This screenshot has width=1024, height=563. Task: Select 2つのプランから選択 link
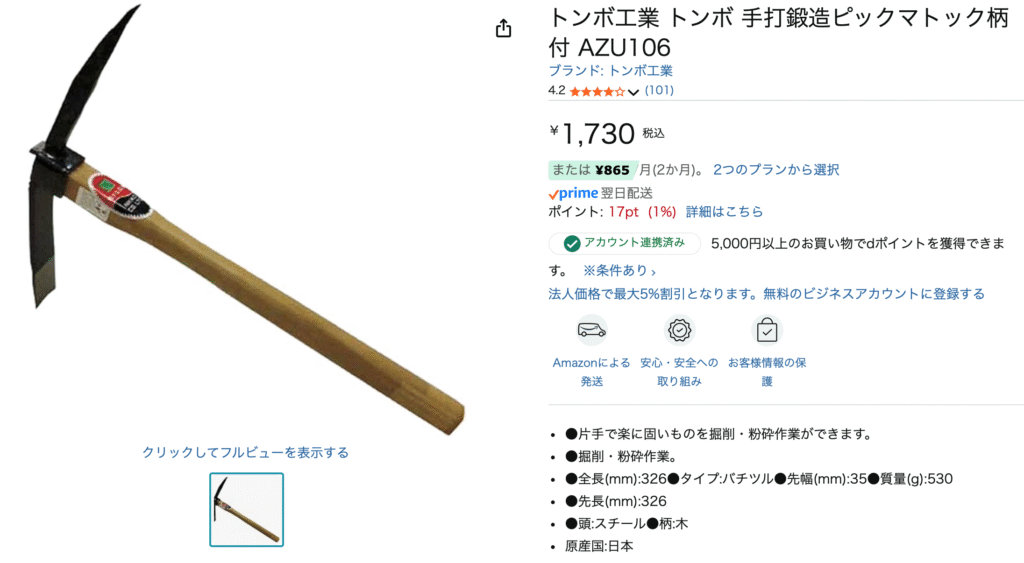[776, 170]
